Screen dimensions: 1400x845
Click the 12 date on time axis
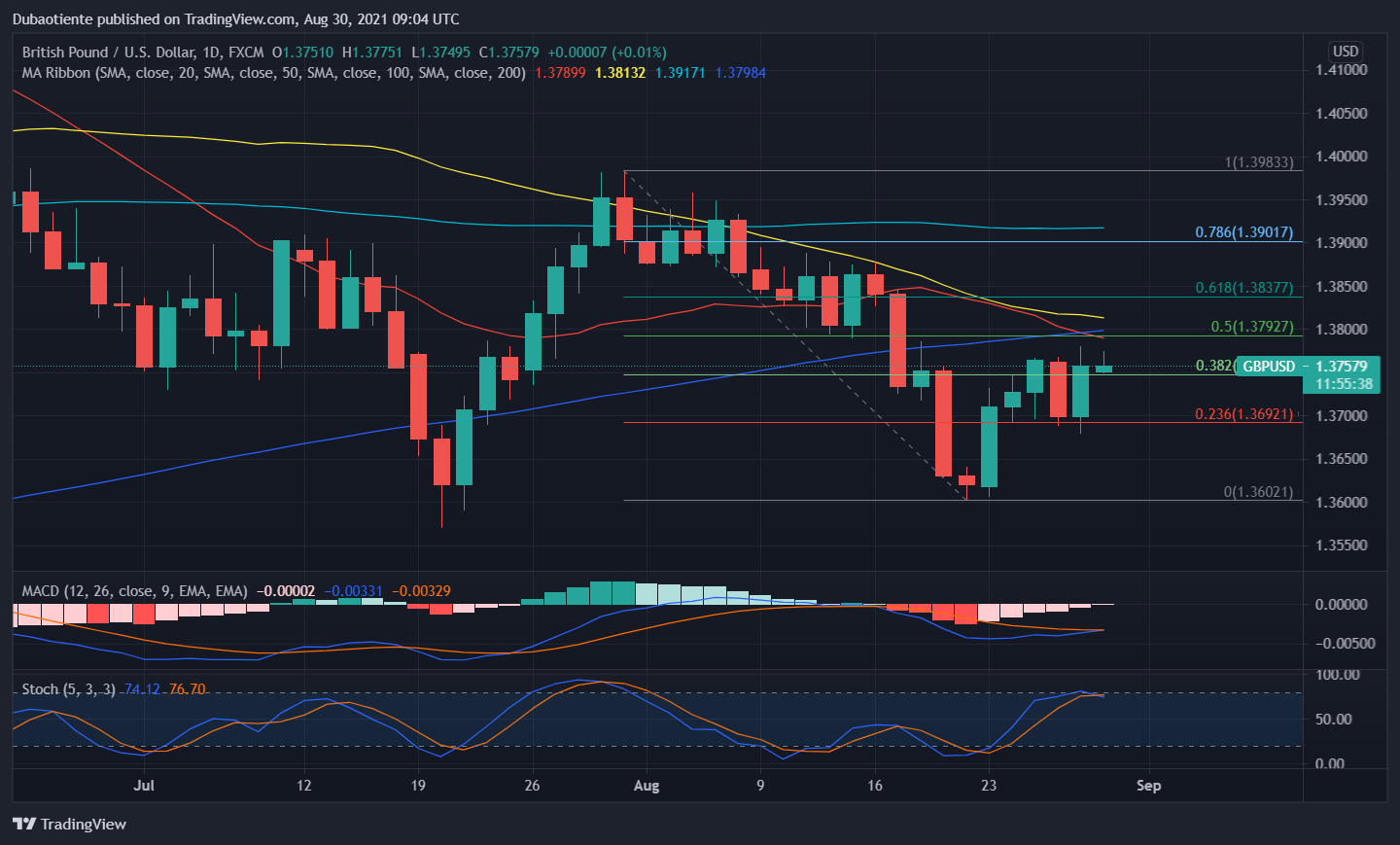(303, 786)
